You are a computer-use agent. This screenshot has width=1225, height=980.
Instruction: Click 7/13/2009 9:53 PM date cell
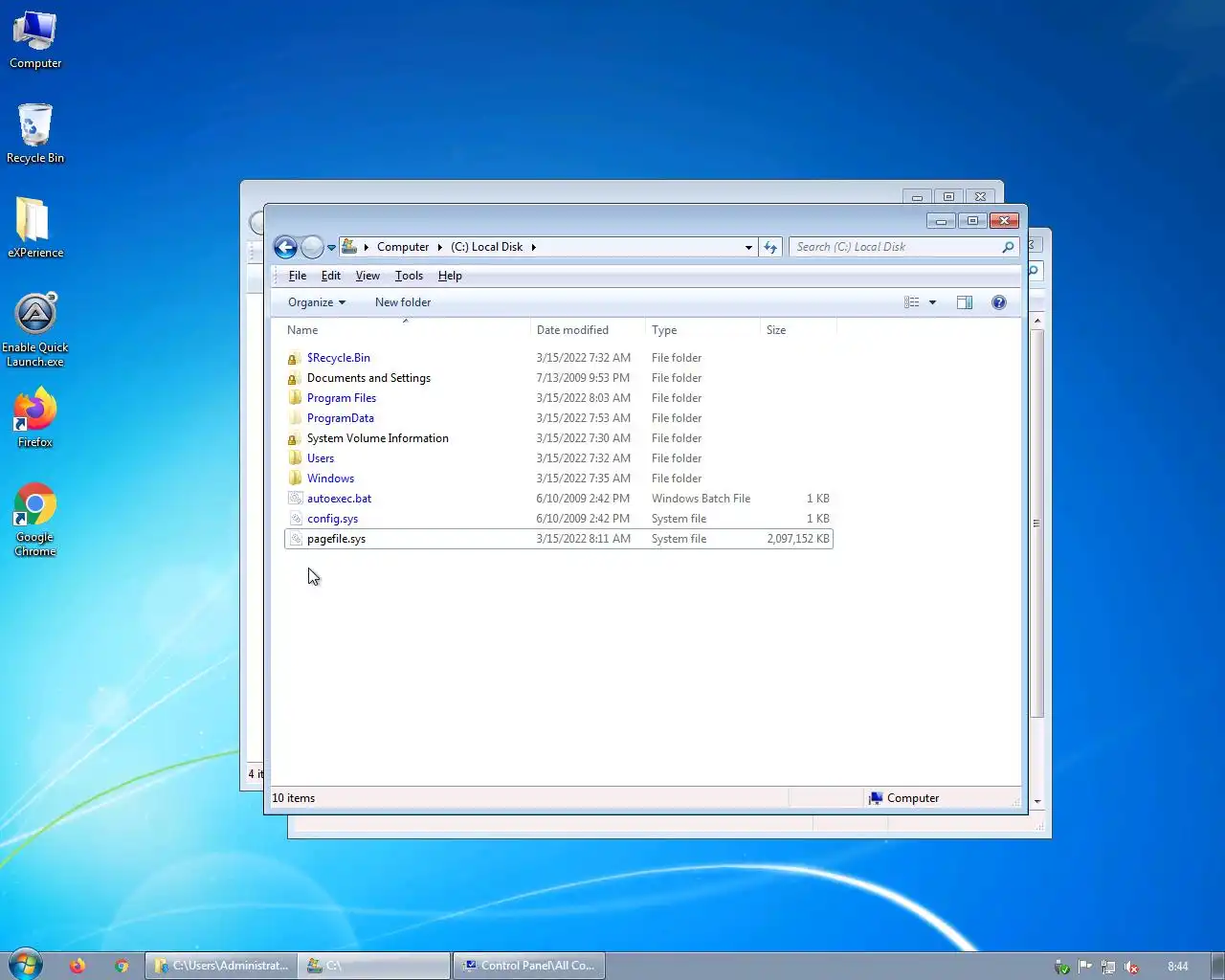(x=583, y=378)
